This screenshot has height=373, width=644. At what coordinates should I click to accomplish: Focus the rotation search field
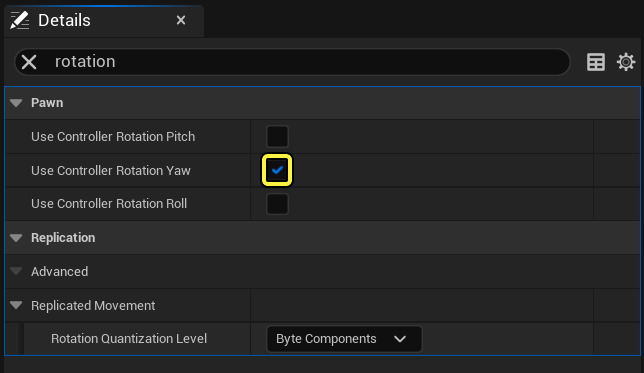pos(292,62)
